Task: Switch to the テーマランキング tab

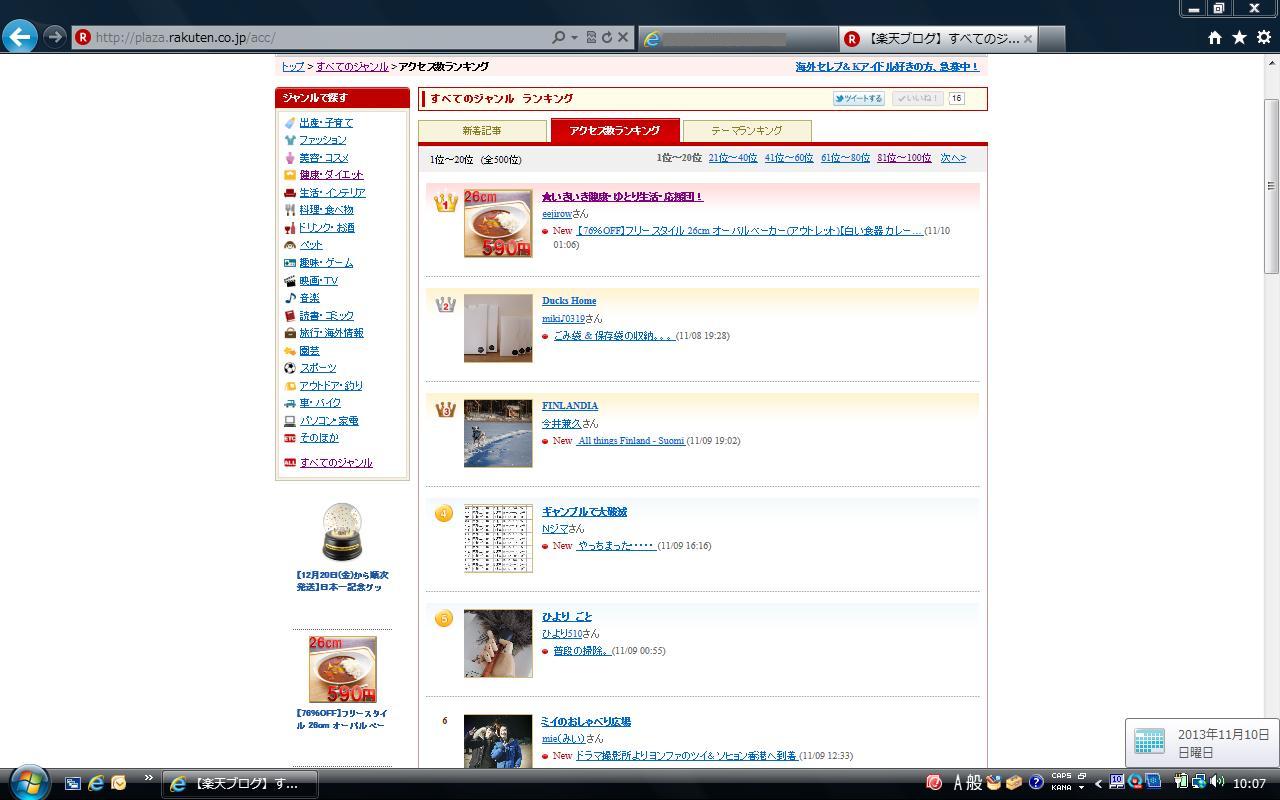Action: tap(746, 131)
